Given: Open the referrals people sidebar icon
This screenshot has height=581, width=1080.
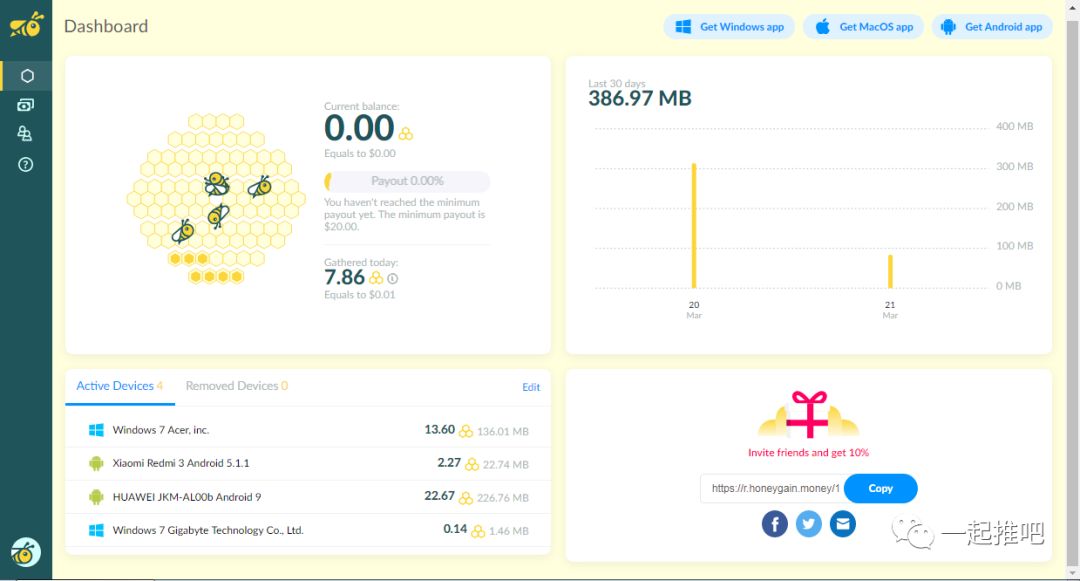Looking at the screenshot, I should 25,134.
